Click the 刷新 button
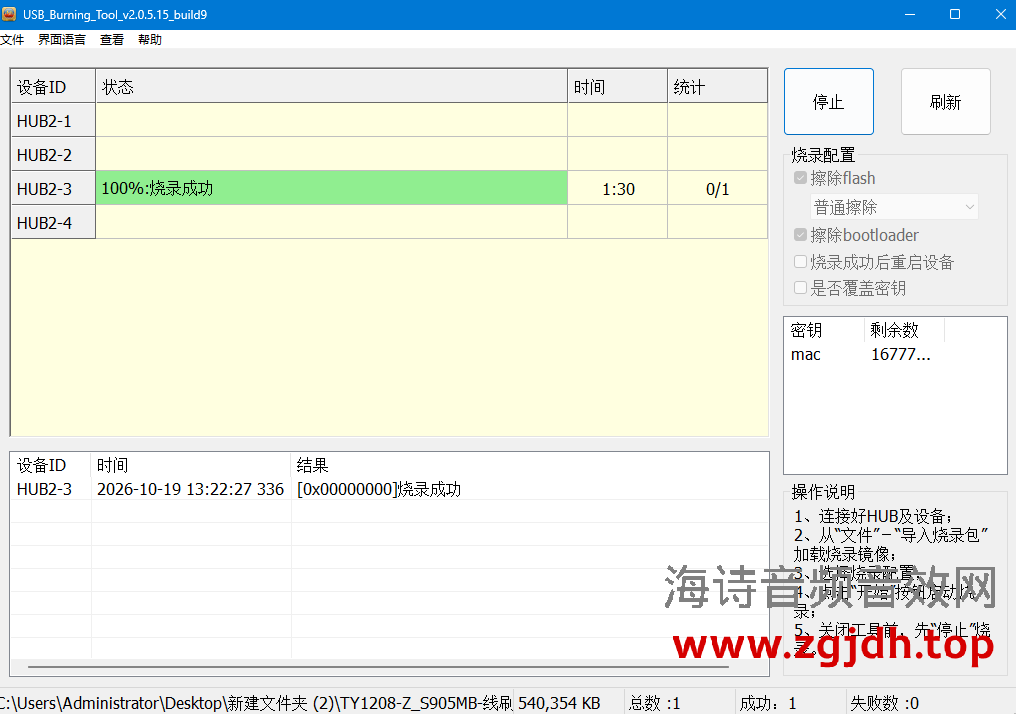The height and width of the screenshot is (714, 1016). (x=945, y=102)
